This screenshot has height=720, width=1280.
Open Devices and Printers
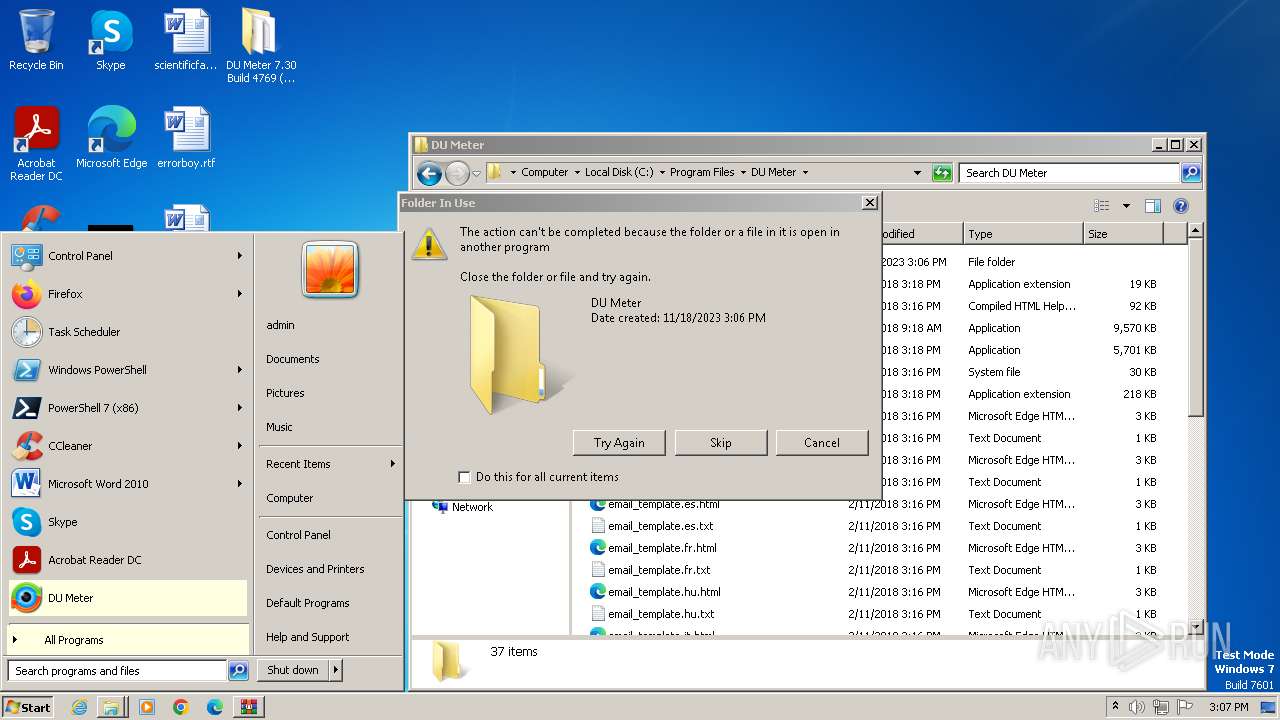coord(315,569)
